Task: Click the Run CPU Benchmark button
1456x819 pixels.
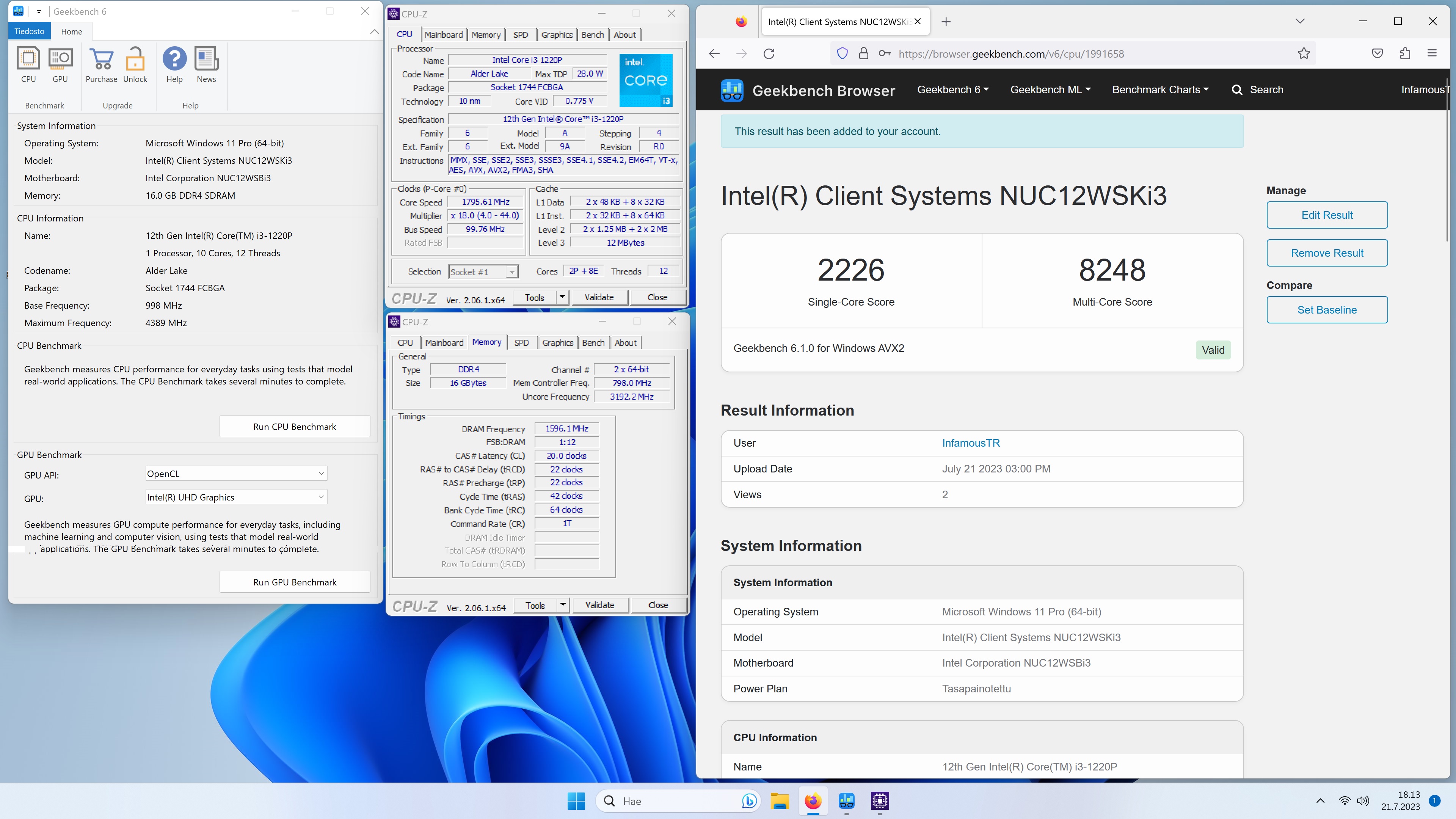Action: point(295,427)
